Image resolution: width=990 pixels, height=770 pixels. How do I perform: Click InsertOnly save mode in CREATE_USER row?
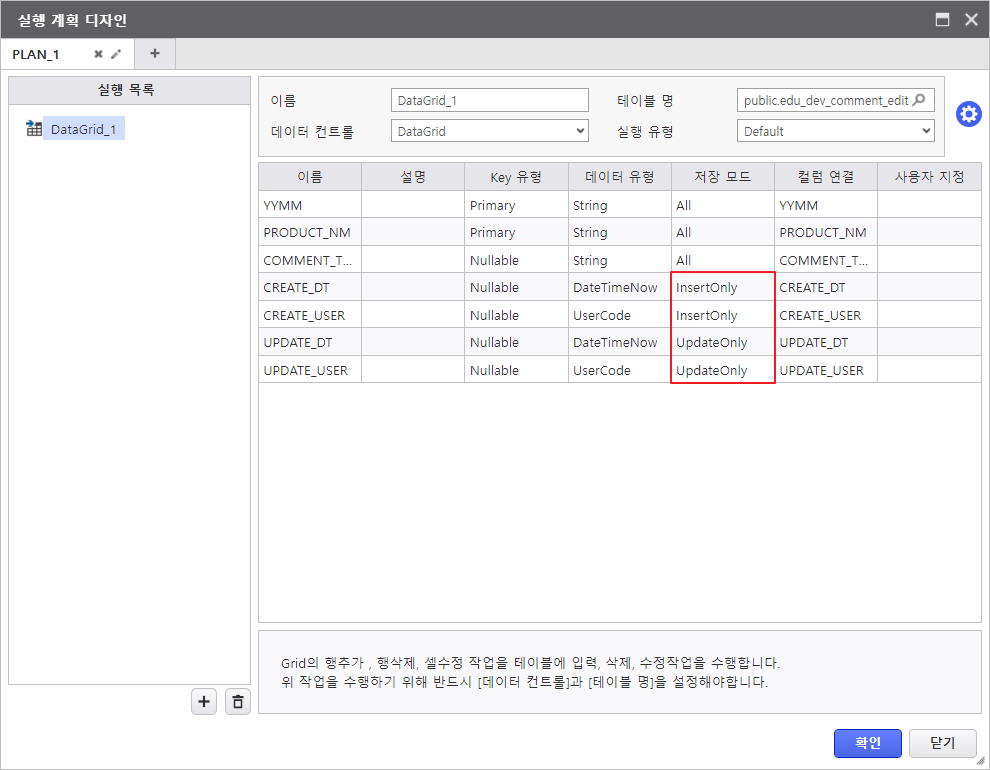(x=723, y=315)
